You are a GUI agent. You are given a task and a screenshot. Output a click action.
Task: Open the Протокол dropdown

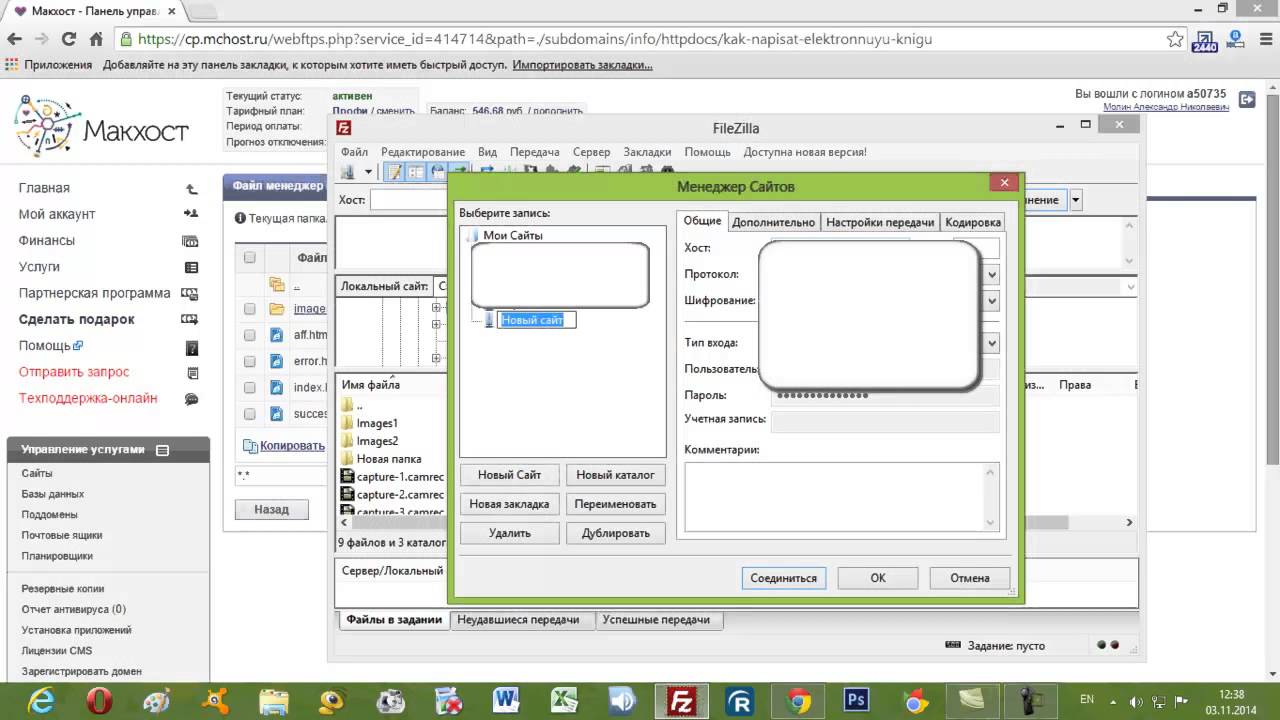point(991,275)
